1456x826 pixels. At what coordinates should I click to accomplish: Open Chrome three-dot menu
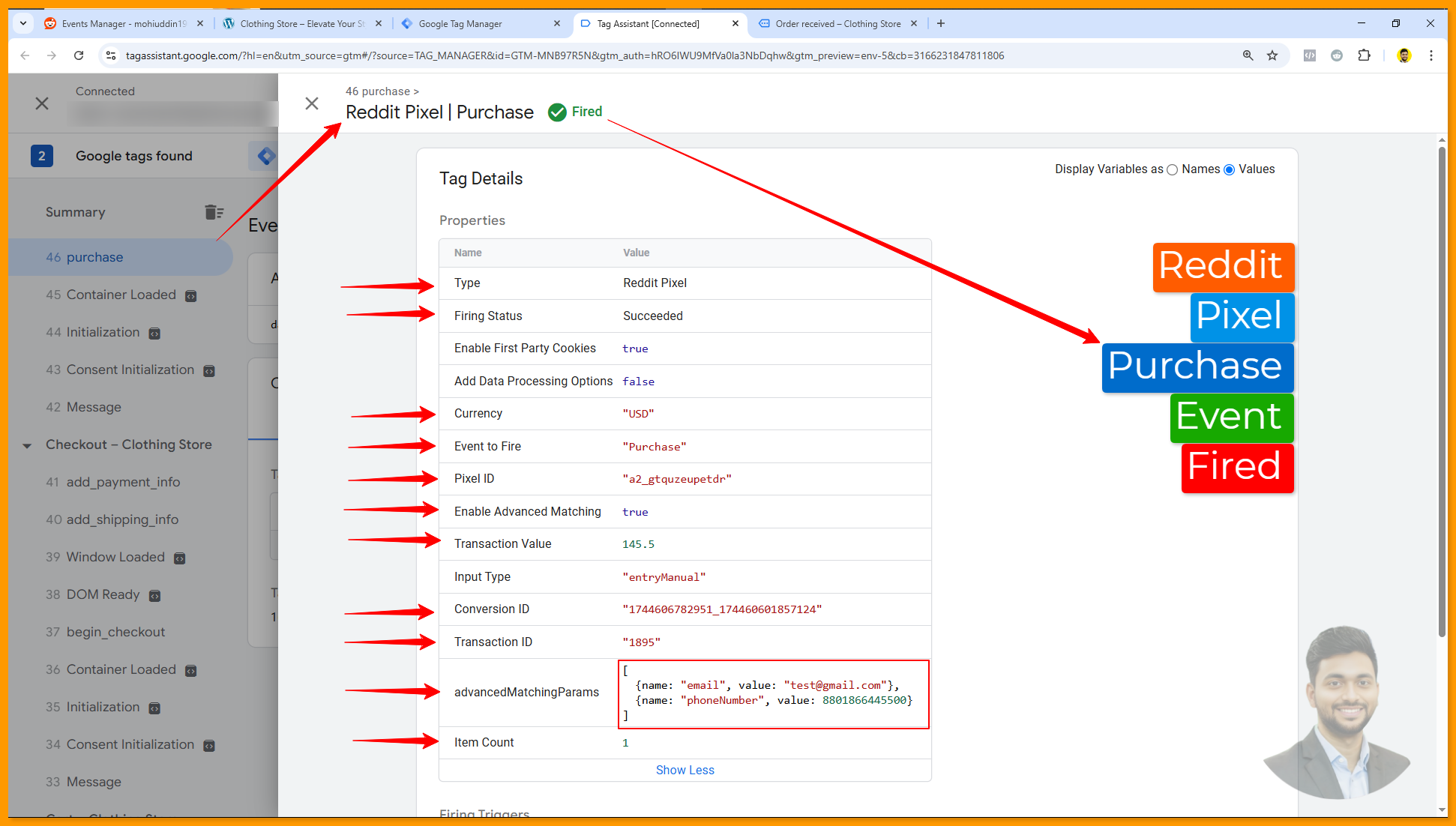1431,55
